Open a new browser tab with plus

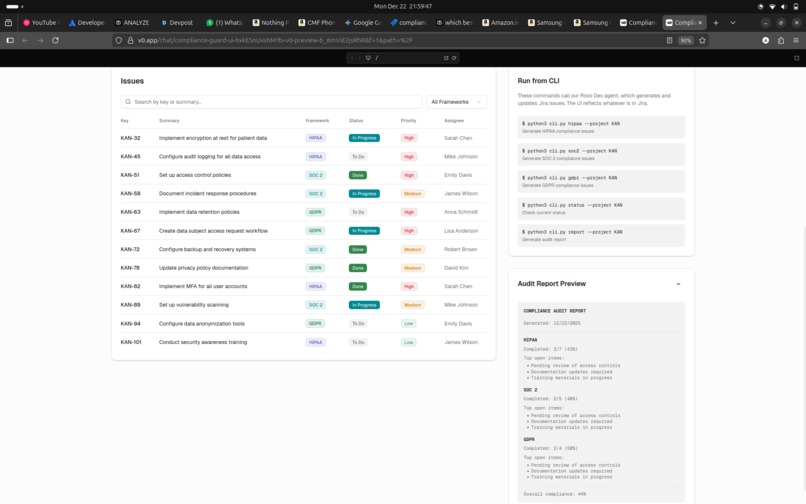click(x=716, y=23)
